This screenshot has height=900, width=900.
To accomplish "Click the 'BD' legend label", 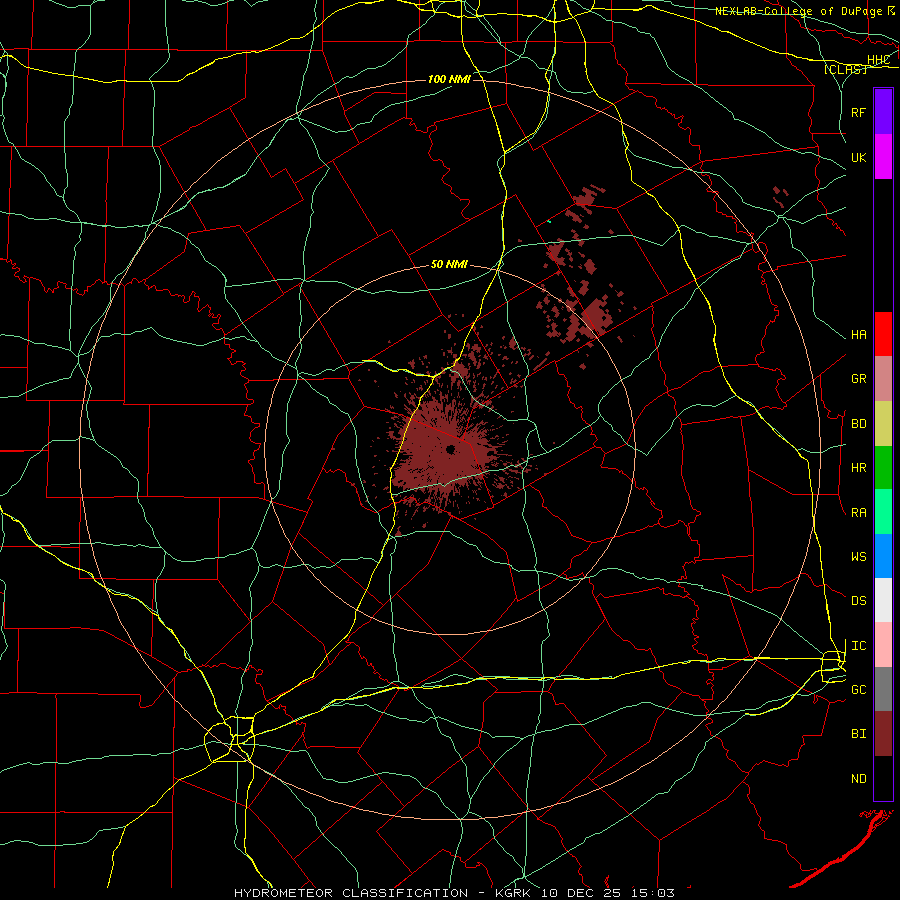I will click(x=859, y=424).
